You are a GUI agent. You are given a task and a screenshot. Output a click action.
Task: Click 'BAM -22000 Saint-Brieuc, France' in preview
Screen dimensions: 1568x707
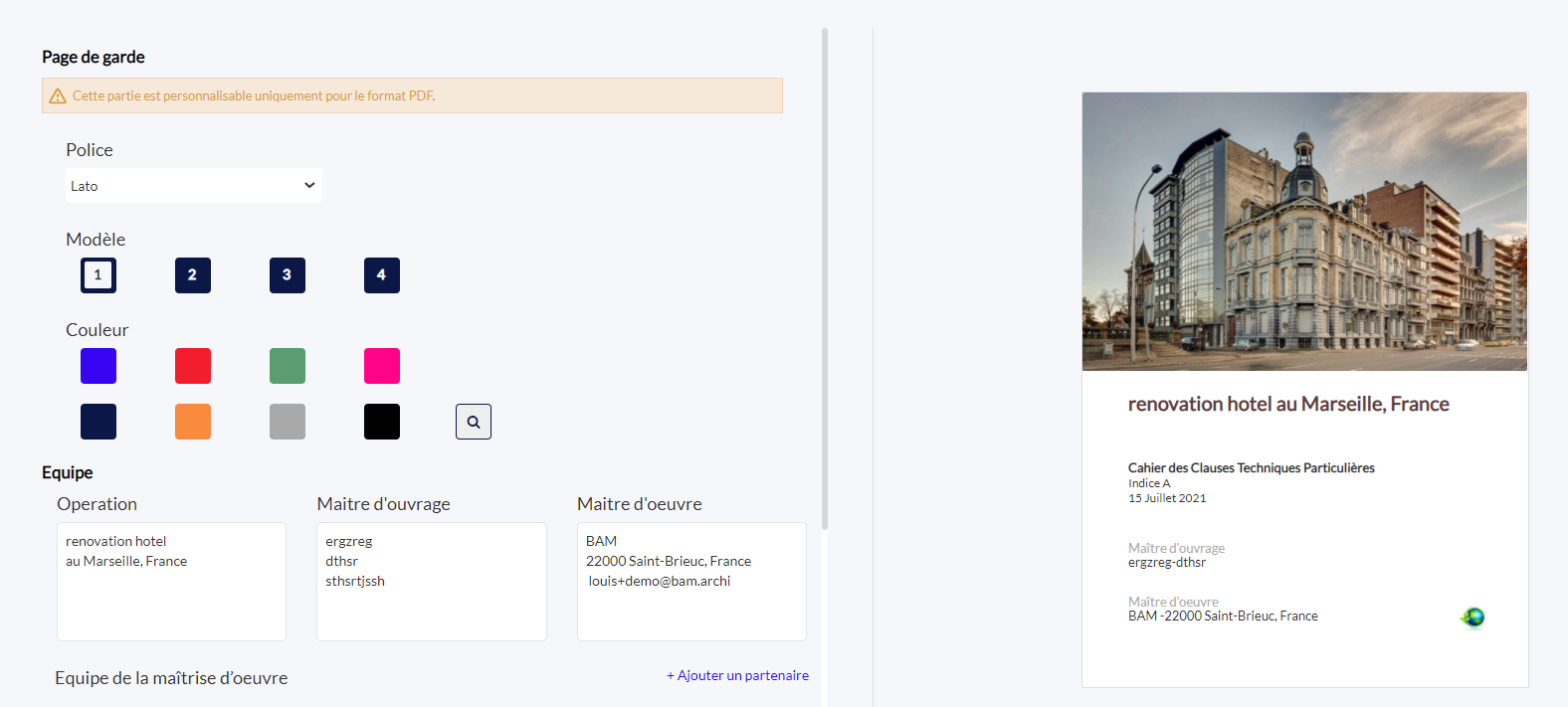[1223, 617]
